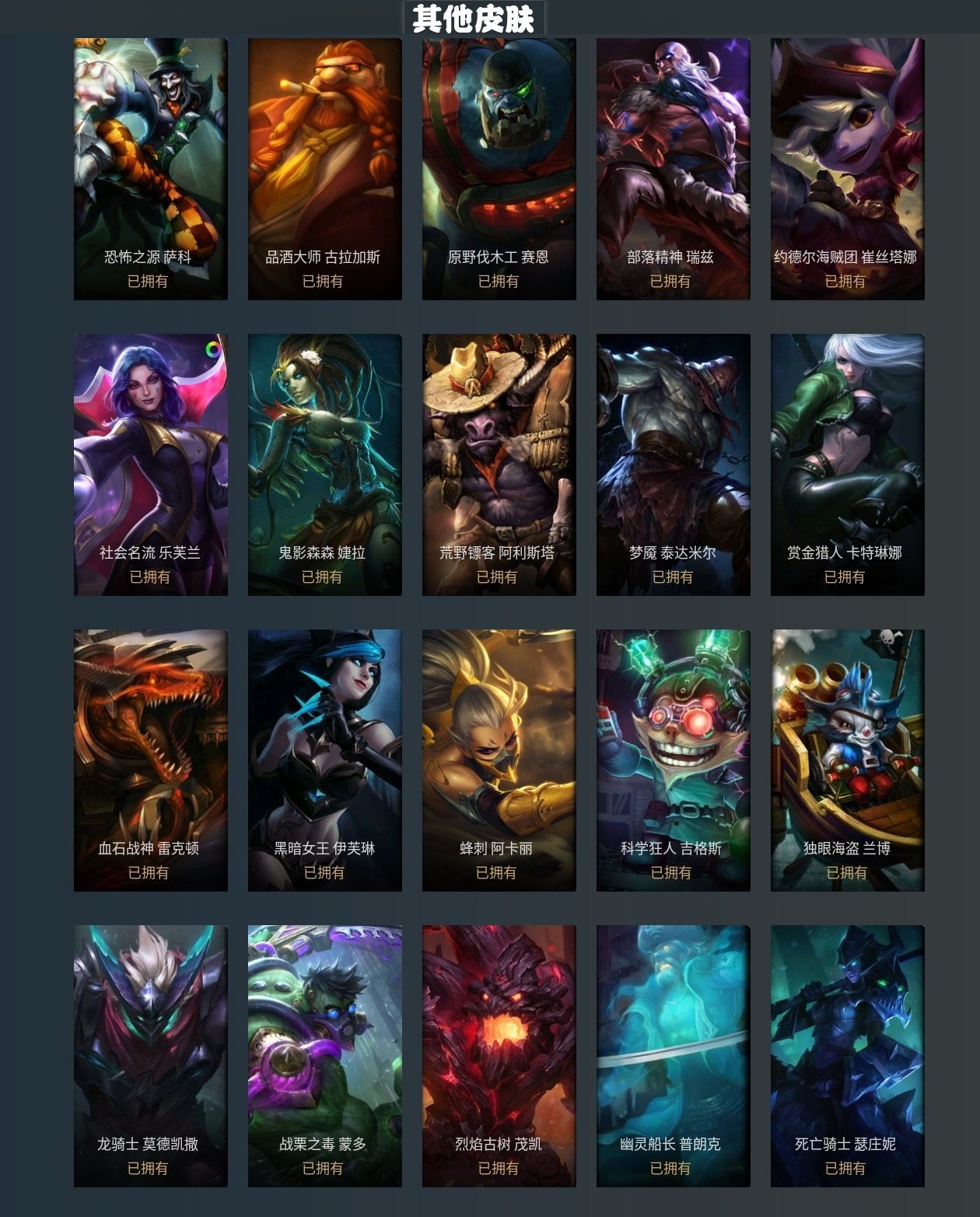Open the 蜂刺 阿卡丽 skin card
Viewport: 980px width, 1217px height.
[x=499, y=760]
